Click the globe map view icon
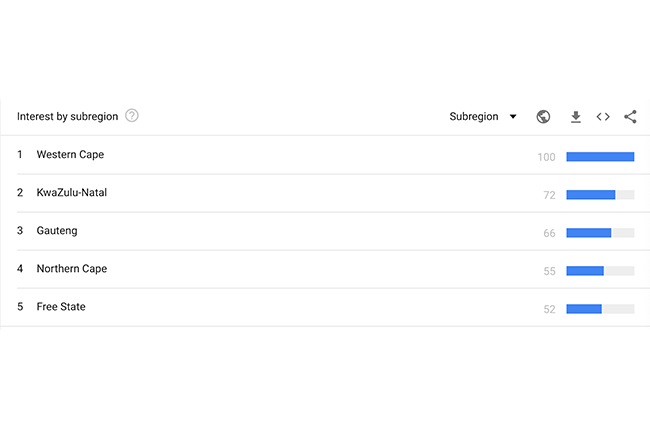Image resolution: width=650 pixels, height=430 pixels. 543,117
